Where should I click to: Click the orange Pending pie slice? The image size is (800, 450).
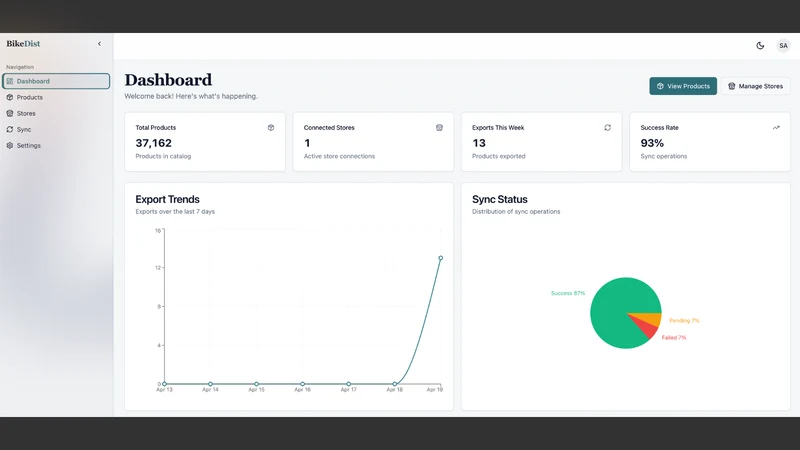tap(652, 319)
